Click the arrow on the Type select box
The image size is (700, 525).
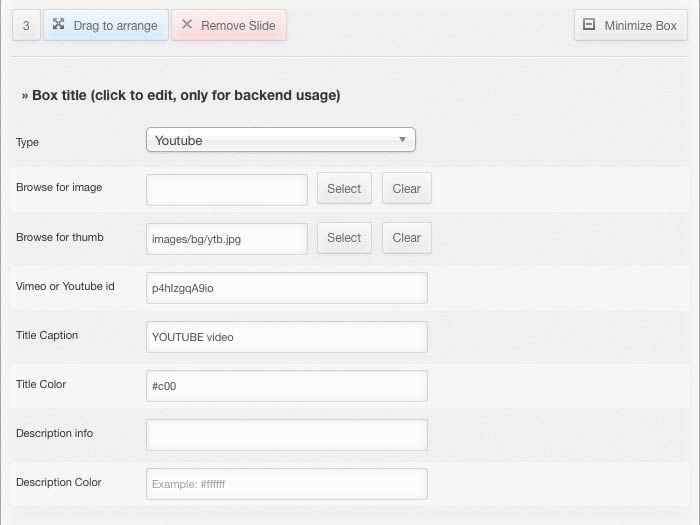(402, 140)
